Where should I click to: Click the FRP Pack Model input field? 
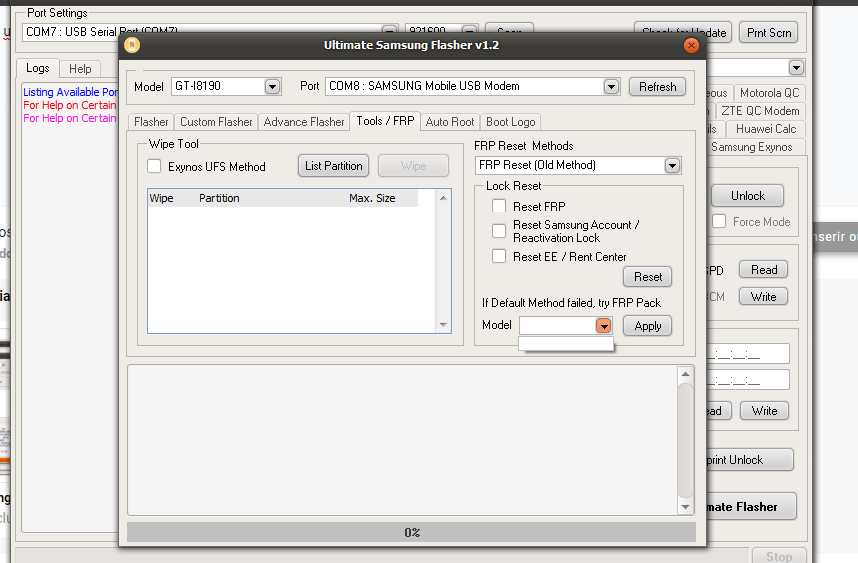click(558, 326)
